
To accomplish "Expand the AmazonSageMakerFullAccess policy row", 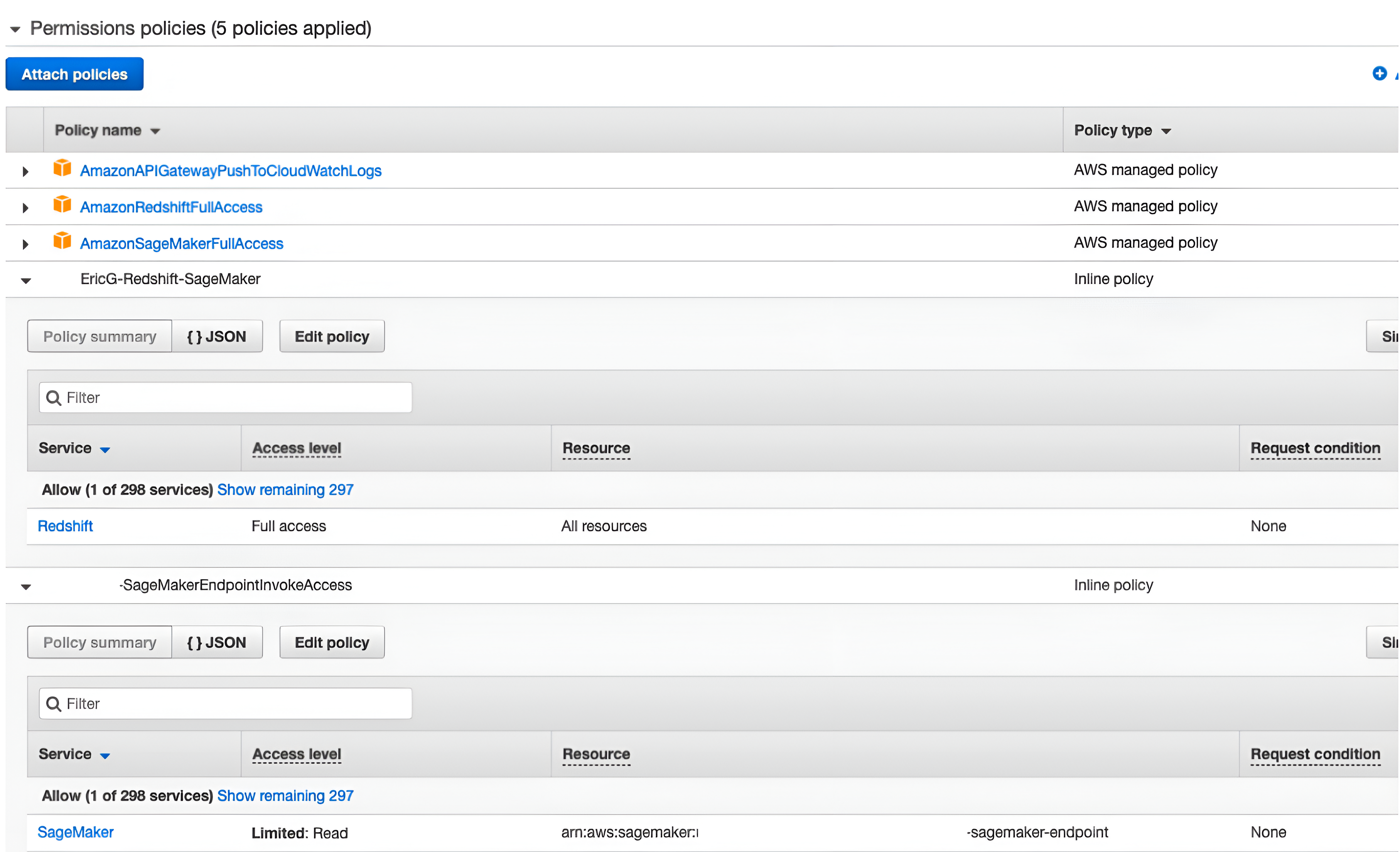I will [x=25, y=244].
